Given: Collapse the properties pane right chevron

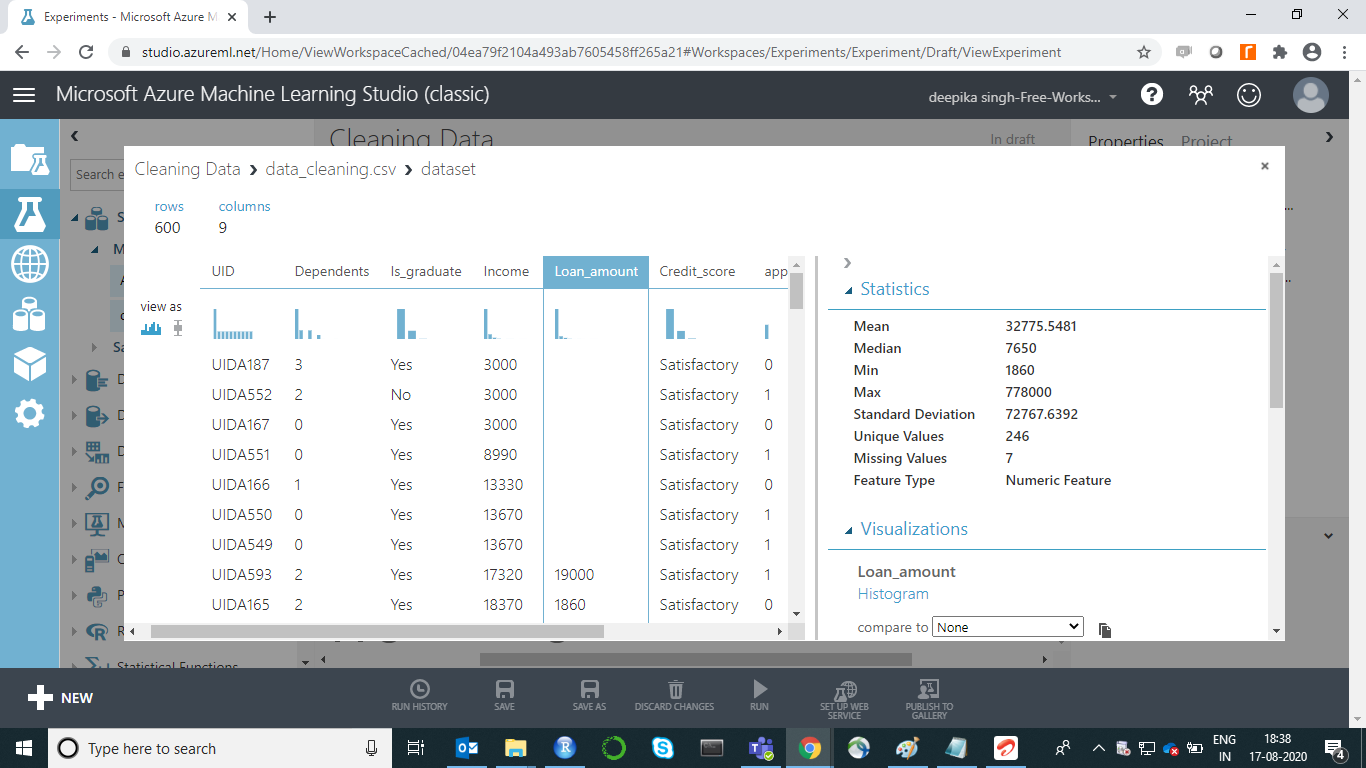Looking at the screenshot, I should [1329, 136].
